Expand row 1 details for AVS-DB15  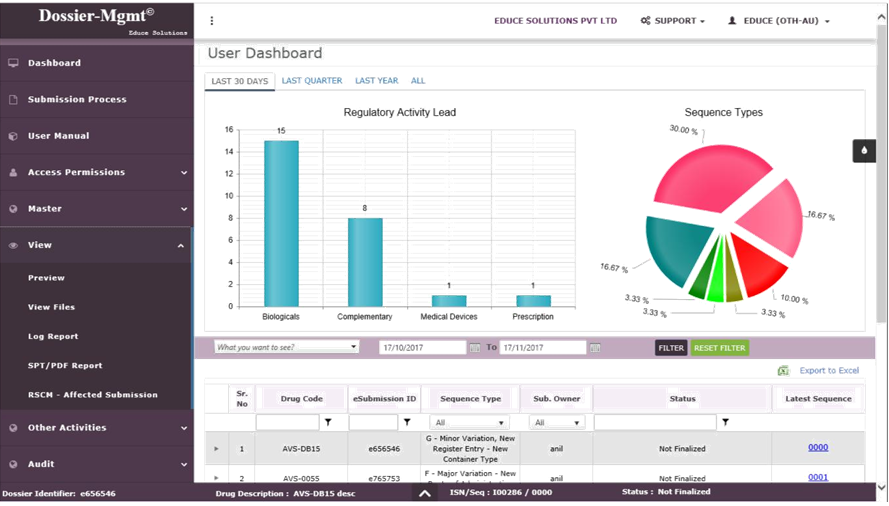click(x=217, y=449)
